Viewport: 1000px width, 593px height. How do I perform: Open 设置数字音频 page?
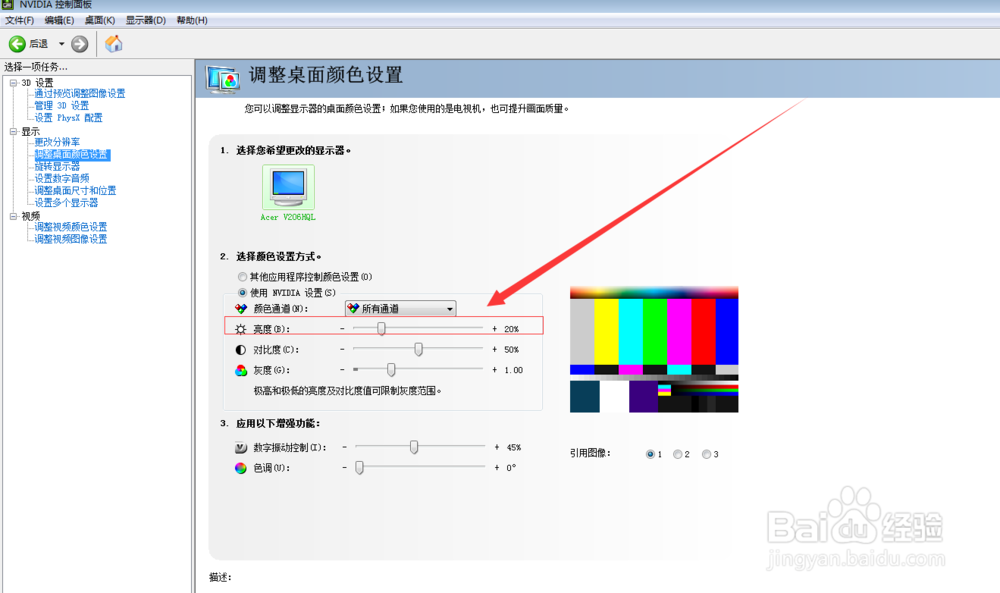click(62, 179)
